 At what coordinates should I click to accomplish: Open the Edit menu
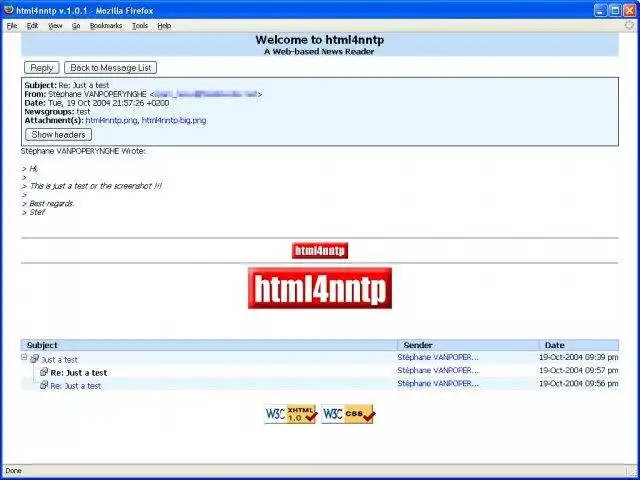point(32,26)
